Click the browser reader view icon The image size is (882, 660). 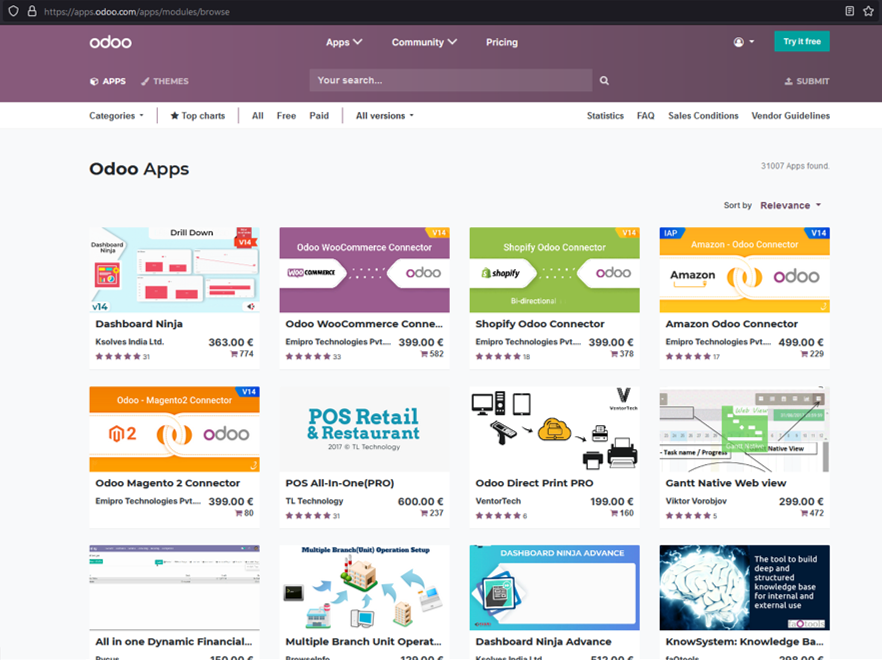click(x=849, y=11)
